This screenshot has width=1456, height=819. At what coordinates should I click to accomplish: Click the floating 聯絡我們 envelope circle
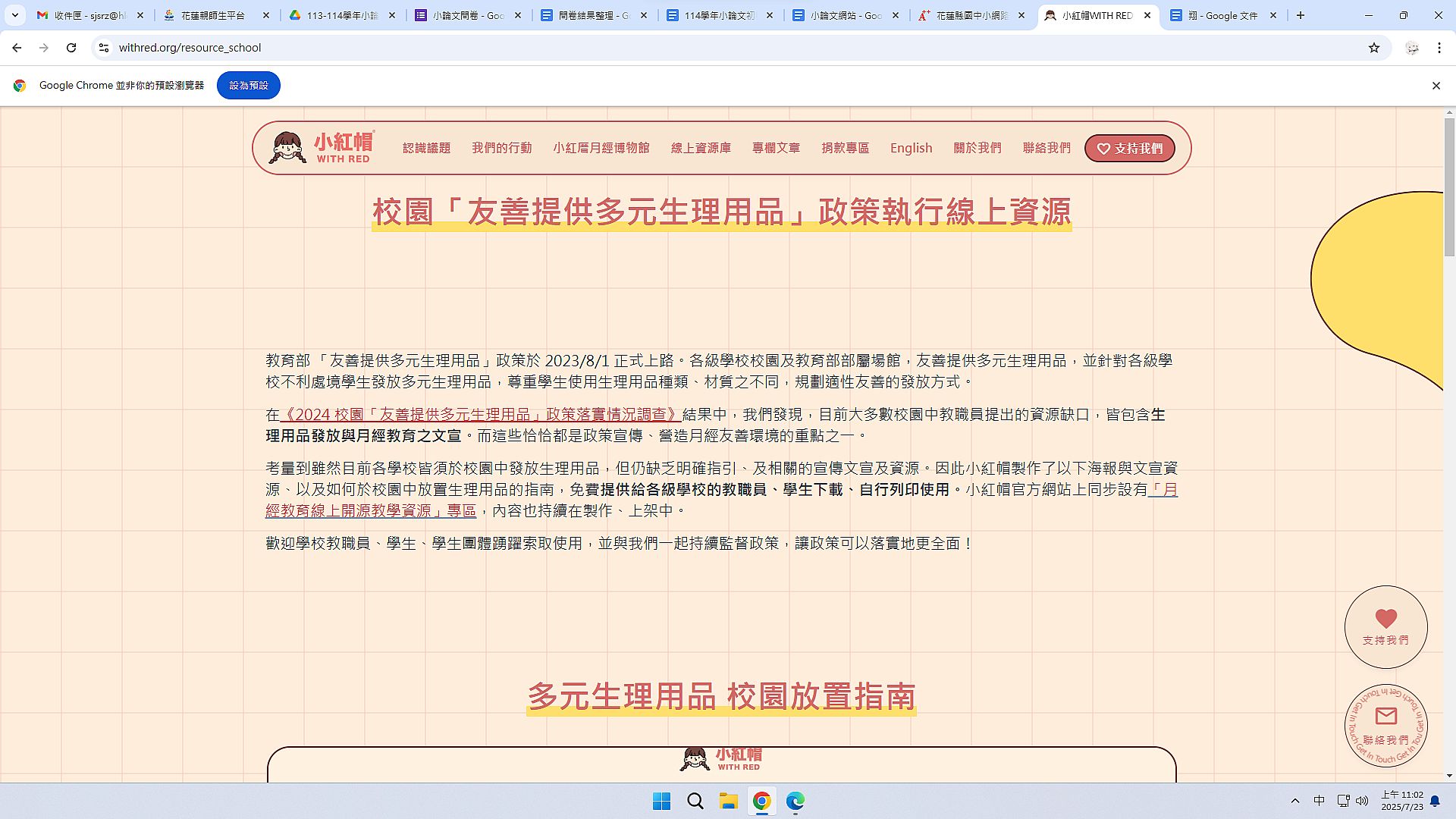tap(1385, 726)
